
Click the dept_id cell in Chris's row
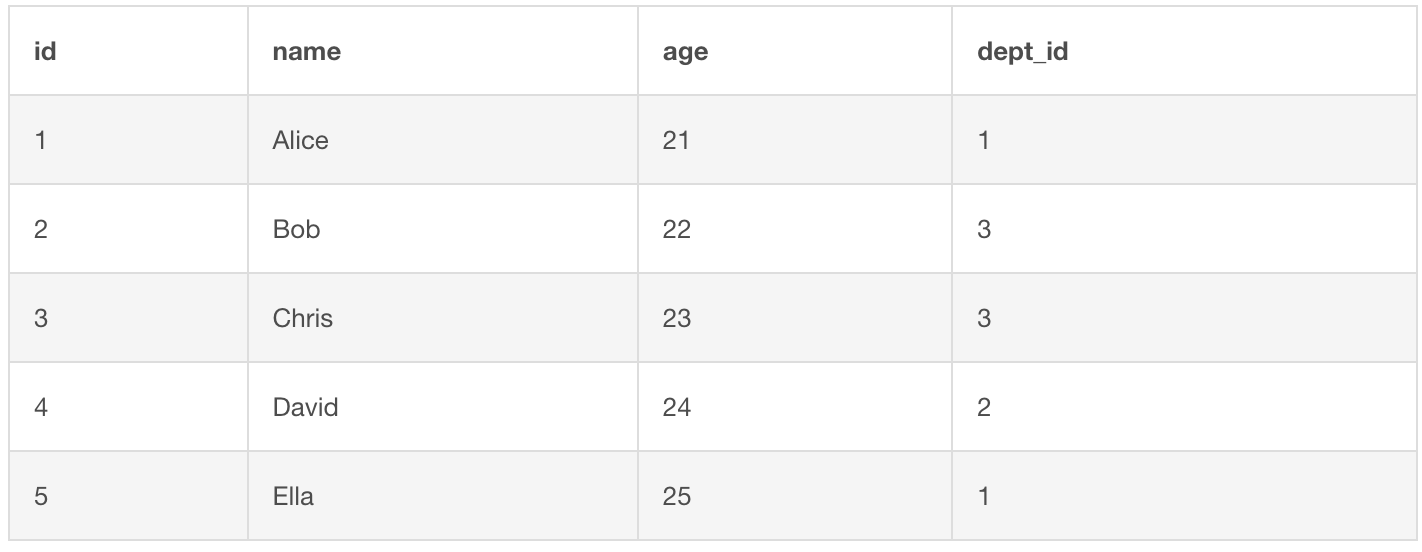(984, 319)
